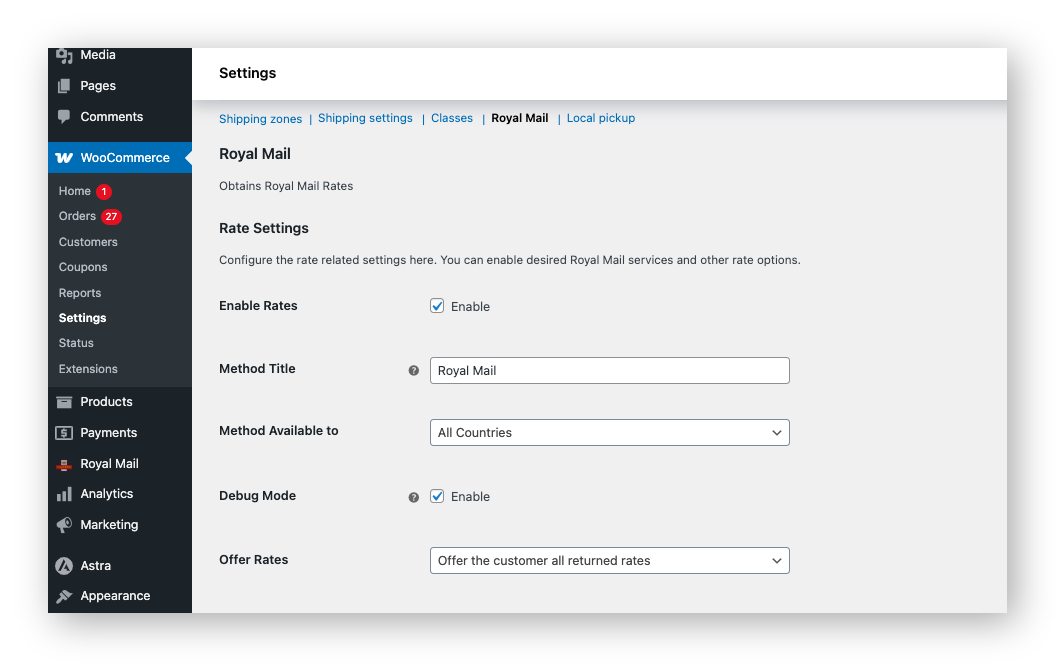Toggle the Enable Rates checkbox

pos(437,306)
